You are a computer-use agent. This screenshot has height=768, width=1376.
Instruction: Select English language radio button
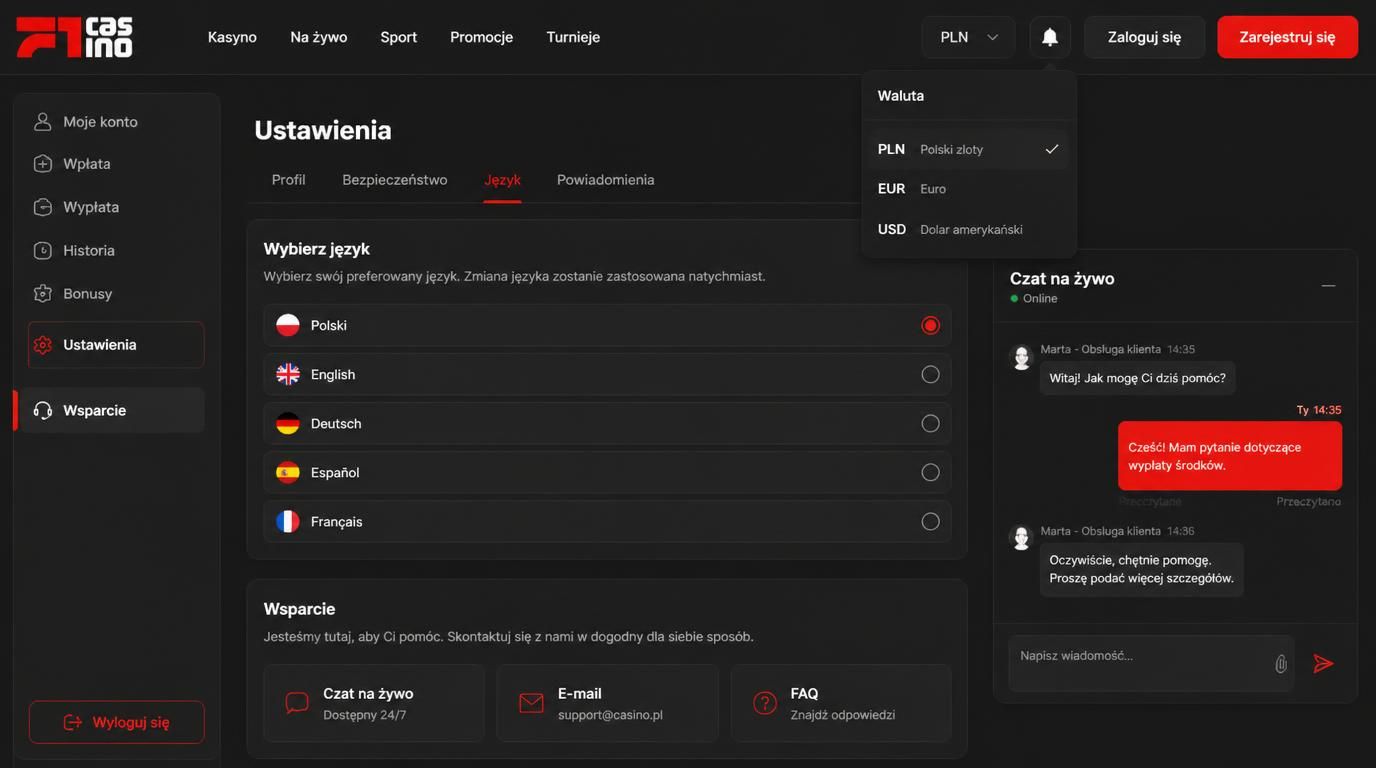(930, 374)
